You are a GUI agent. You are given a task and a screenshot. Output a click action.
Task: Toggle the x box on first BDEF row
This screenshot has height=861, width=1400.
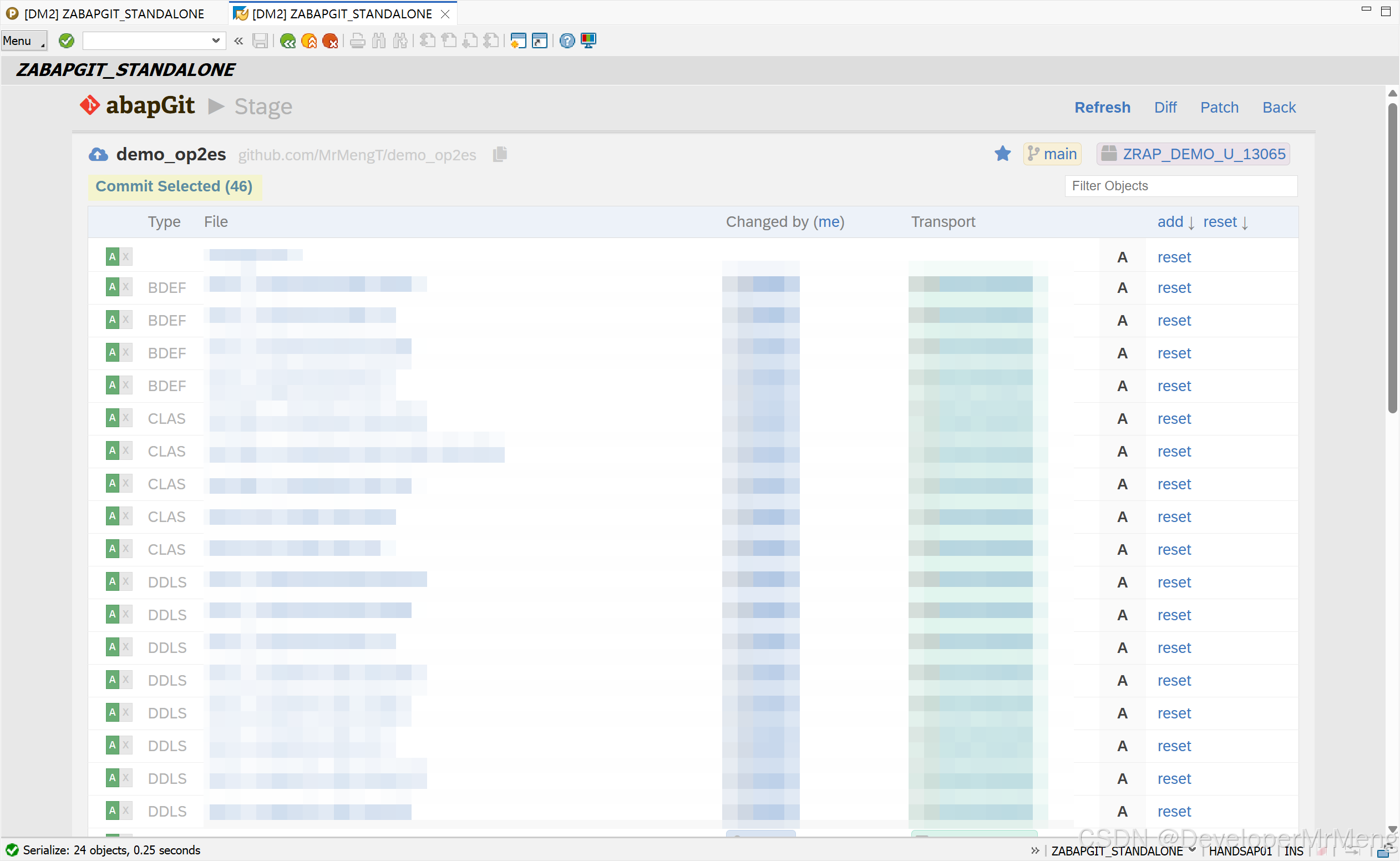click(126, 287)
